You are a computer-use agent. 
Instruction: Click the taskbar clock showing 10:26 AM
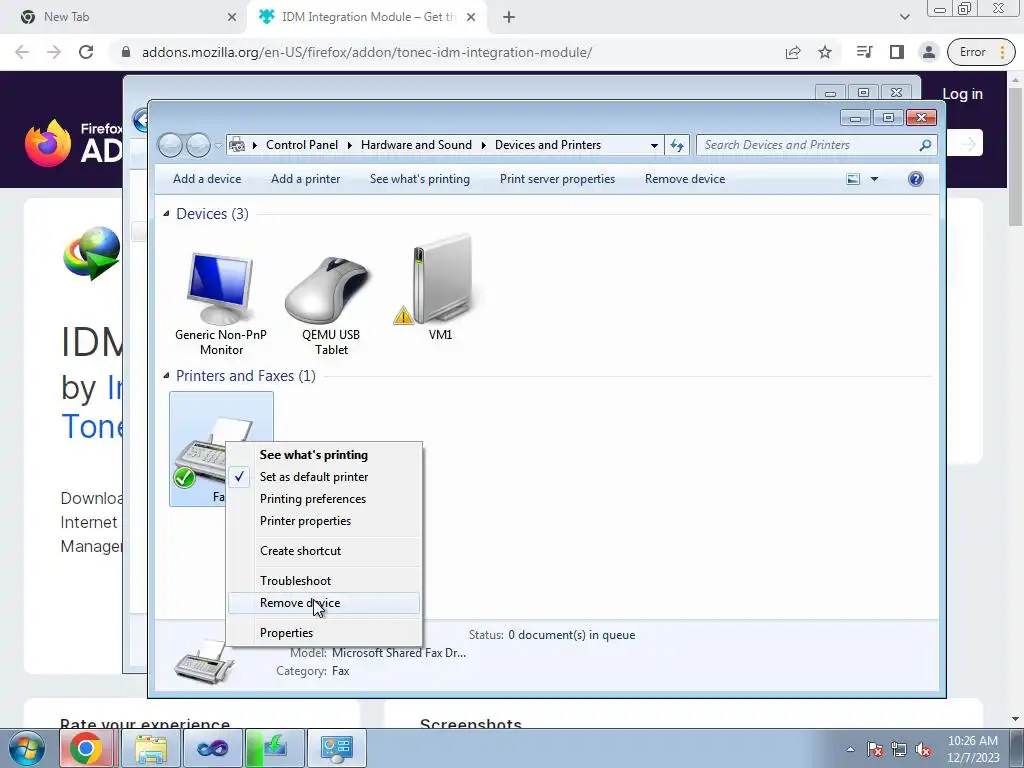click(x=972, y=749)
